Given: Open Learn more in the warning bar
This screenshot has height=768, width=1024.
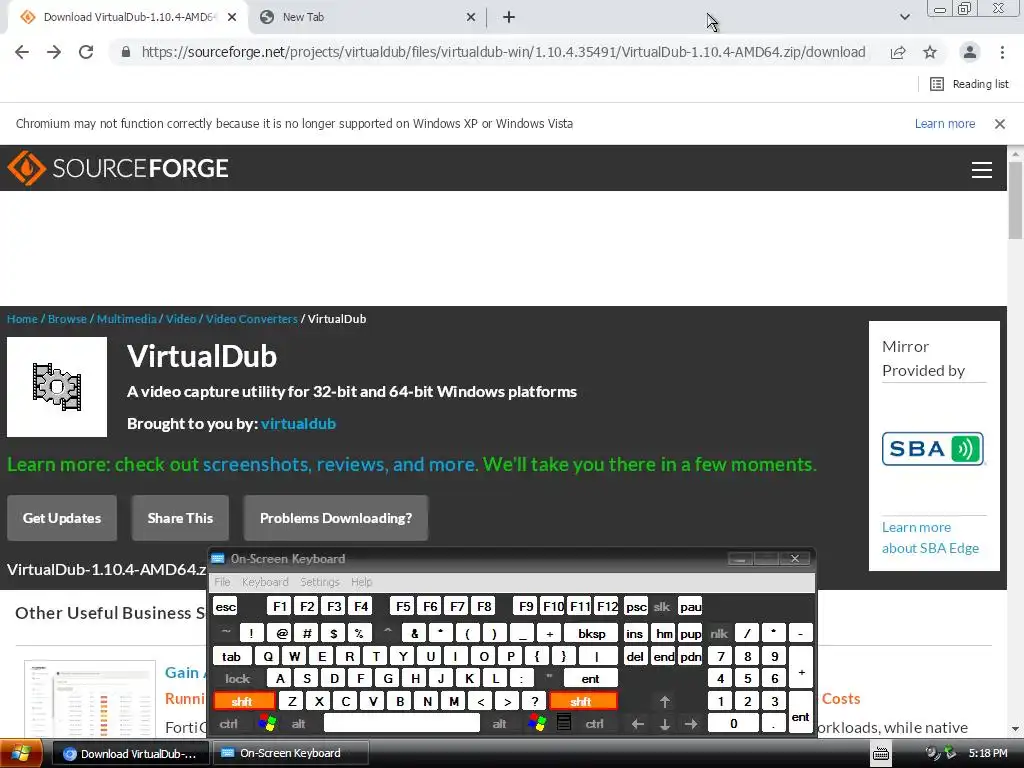Looking at the screenshot, I should click(x=944, y=123).
